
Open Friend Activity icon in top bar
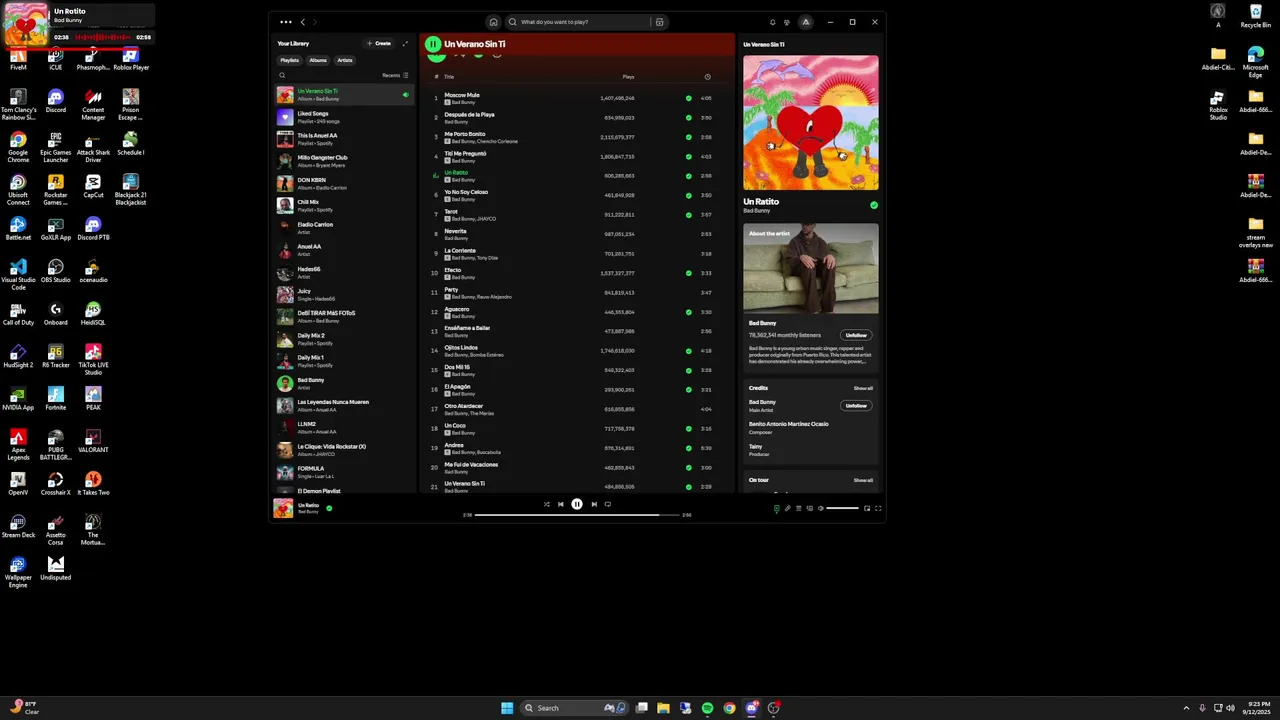[786, 22]
